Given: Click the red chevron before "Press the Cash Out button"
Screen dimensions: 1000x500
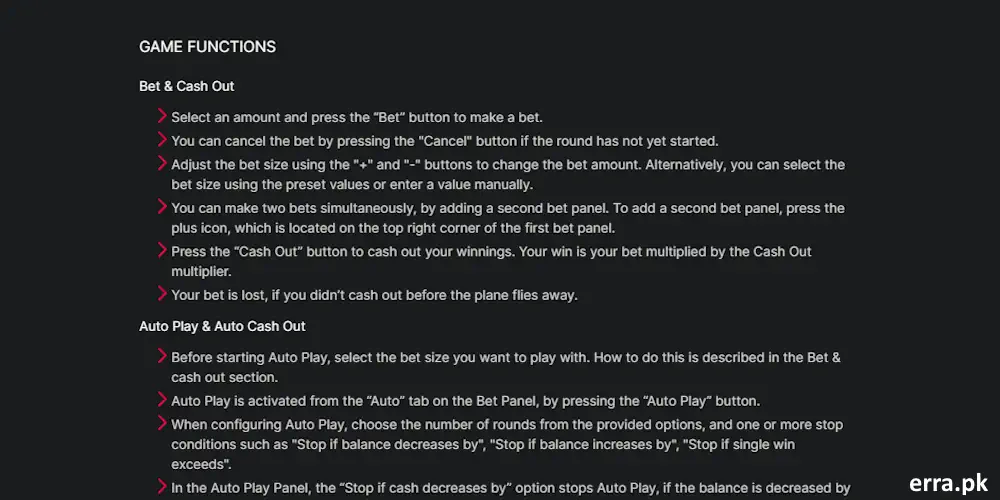Looking at the screenshot, I should [x=162, y=250].
